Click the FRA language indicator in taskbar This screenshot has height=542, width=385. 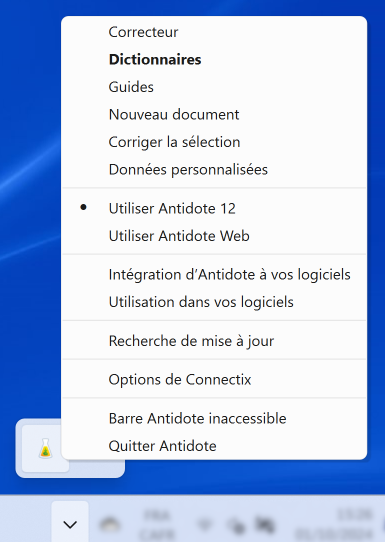pyautogui.click(x=157, y=524)
